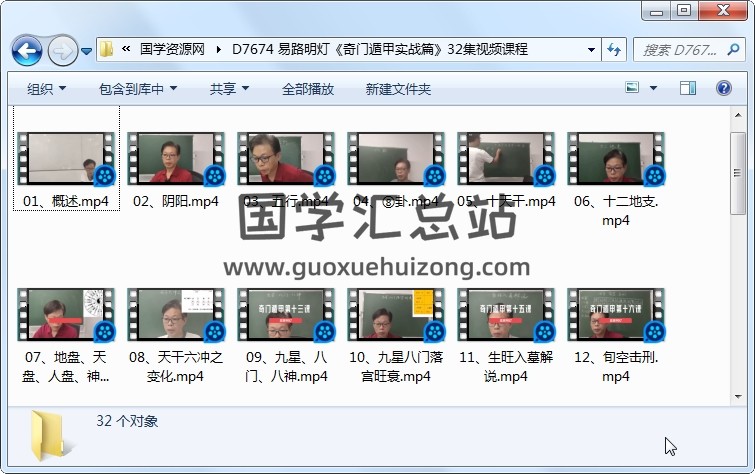Focus the search box 搜索 D767
Image resolution: width=755 pixels, height=474 pixels.
tap(680, 50)
